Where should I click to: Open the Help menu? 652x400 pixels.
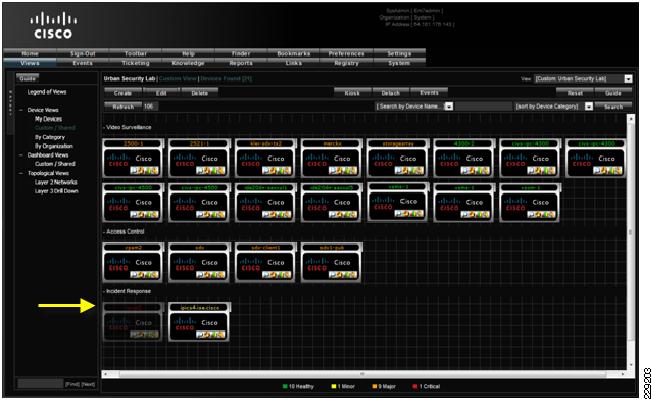pyautogui.click(x=188, y=53)
